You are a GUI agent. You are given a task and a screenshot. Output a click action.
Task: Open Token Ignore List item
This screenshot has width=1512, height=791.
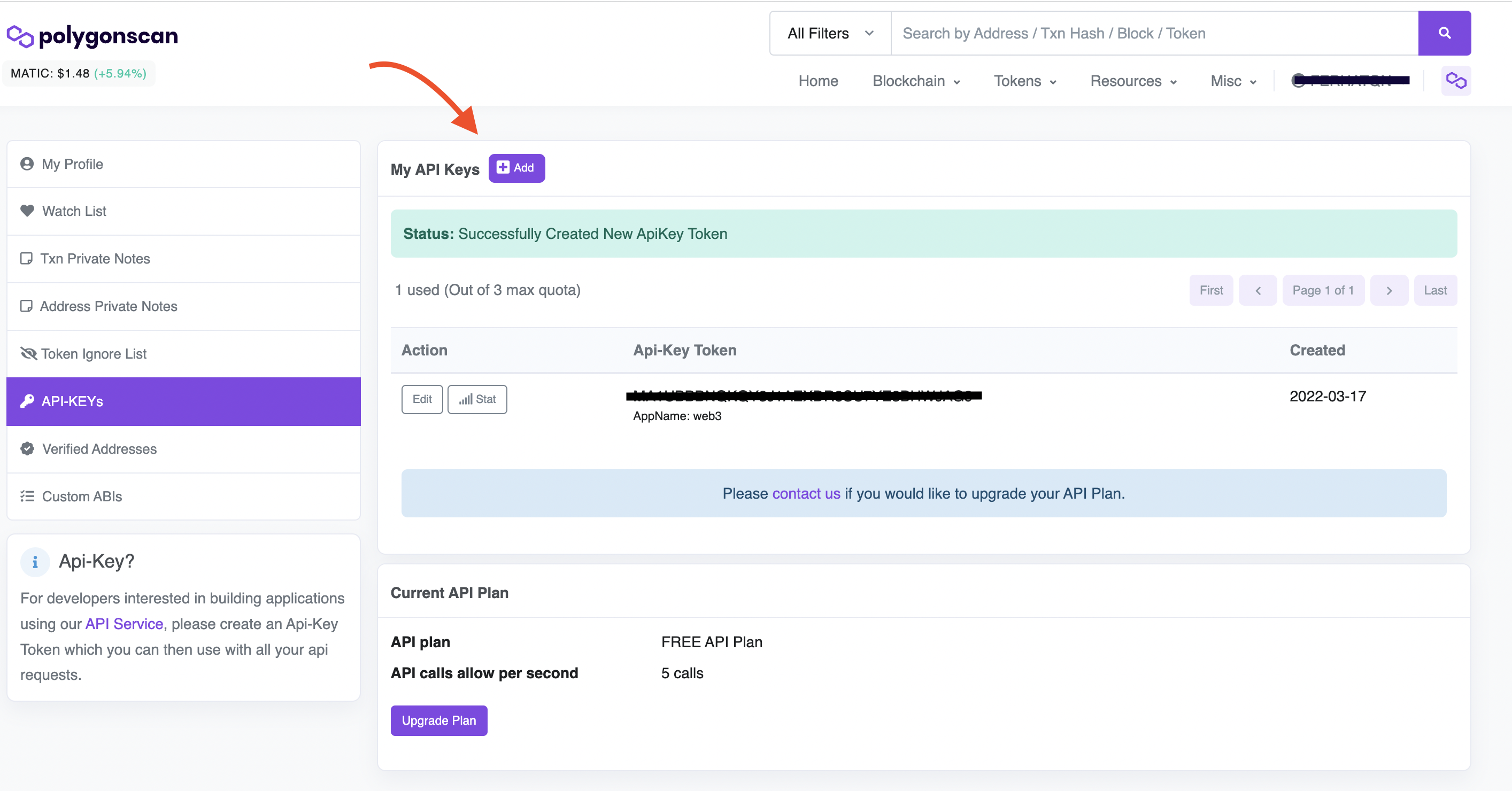(x=94, y=354)
